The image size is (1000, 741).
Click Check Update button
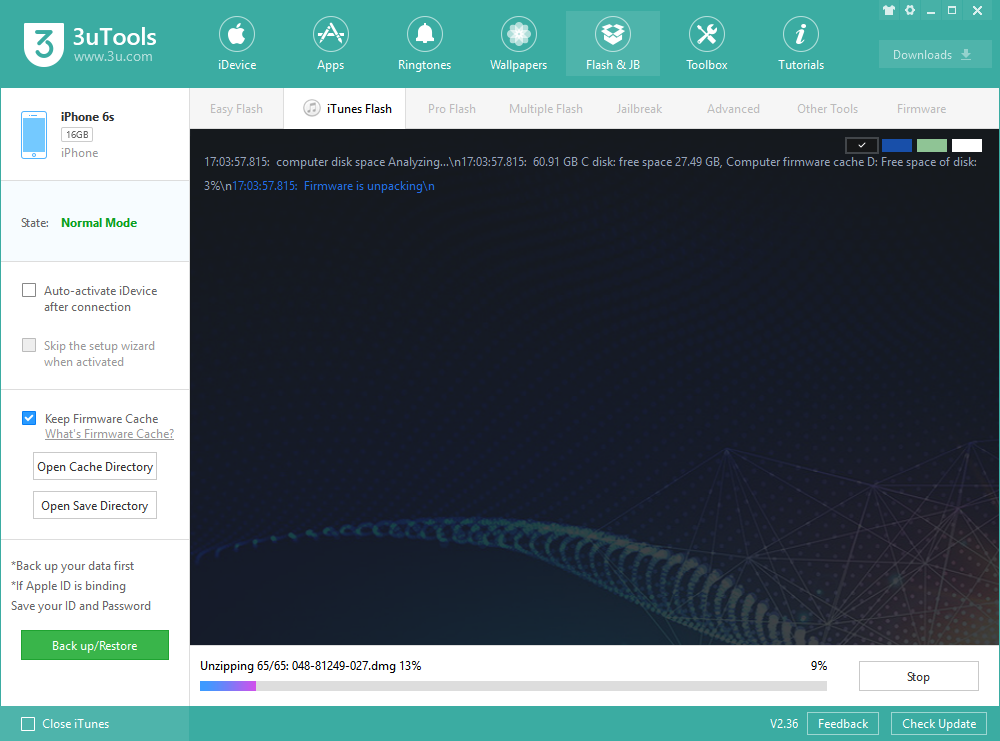pyautogui.click(x=939, y=724)
